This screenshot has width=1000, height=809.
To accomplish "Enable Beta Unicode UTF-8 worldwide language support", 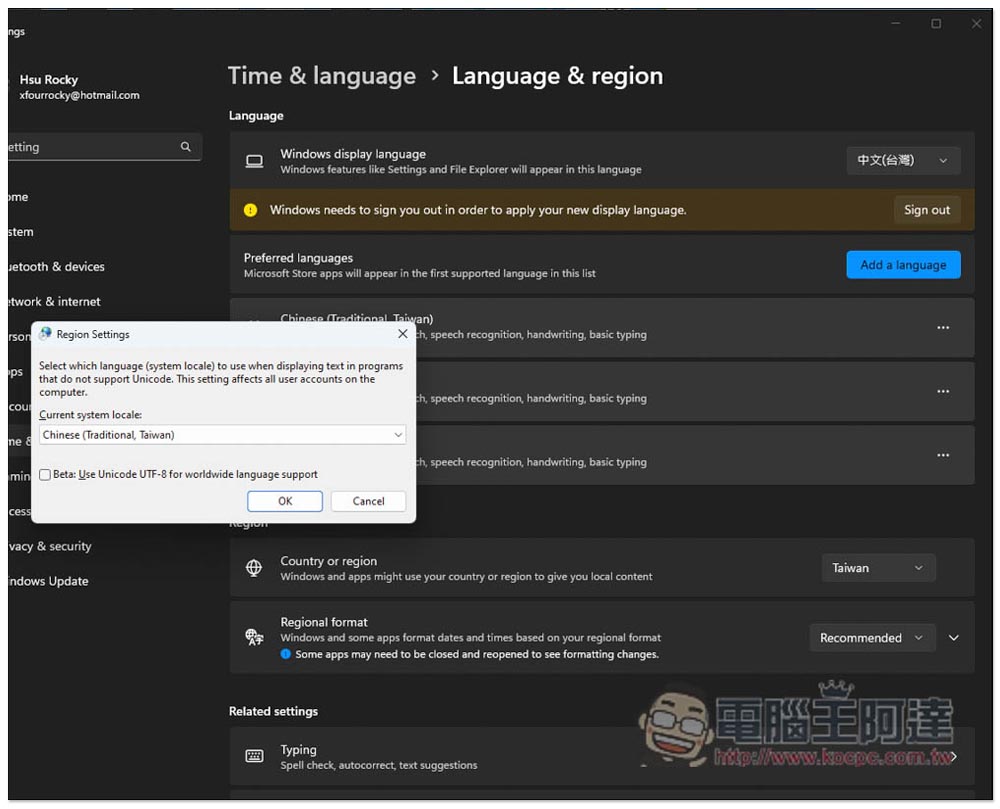I will tap(45, 474).
